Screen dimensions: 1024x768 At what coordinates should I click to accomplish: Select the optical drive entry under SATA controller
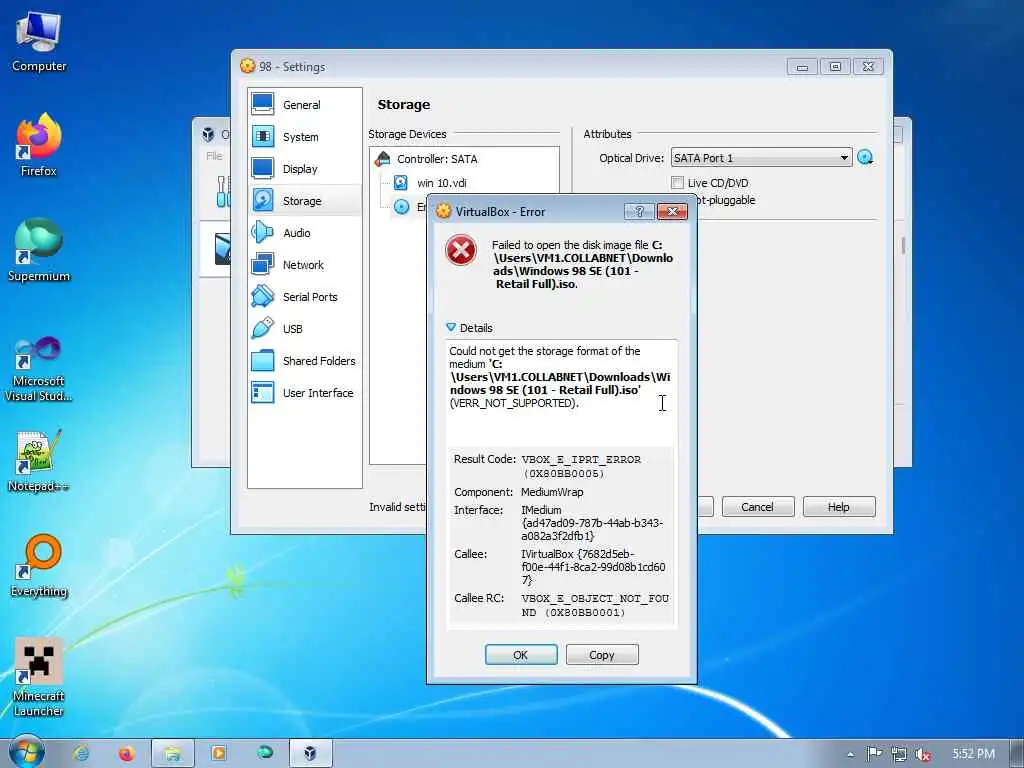[x=409, y=207]
